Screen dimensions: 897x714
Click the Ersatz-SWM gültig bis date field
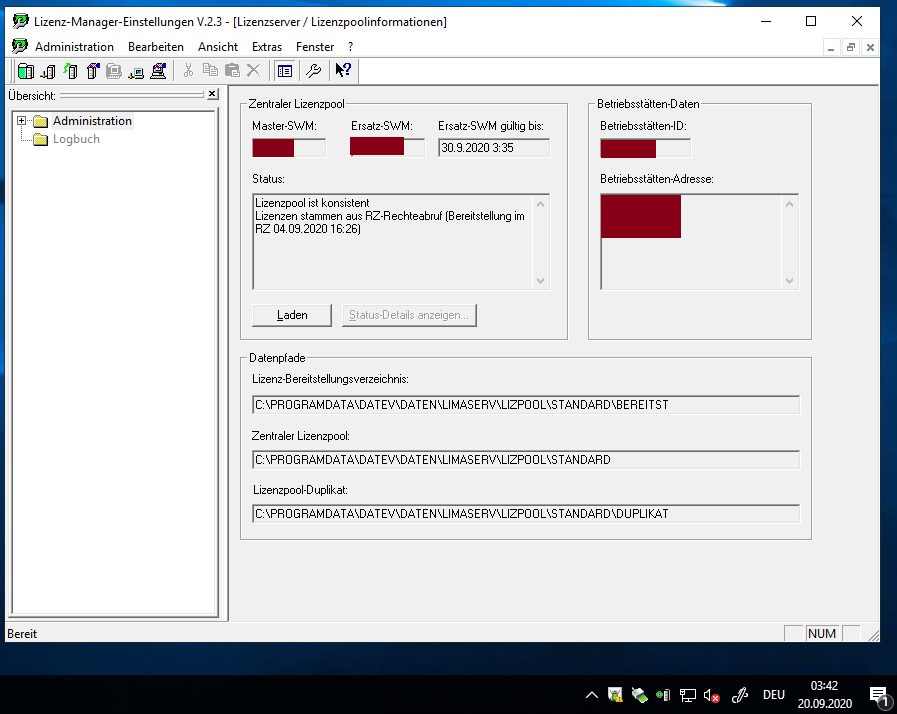pyautogui.click(x=493, y=148)
